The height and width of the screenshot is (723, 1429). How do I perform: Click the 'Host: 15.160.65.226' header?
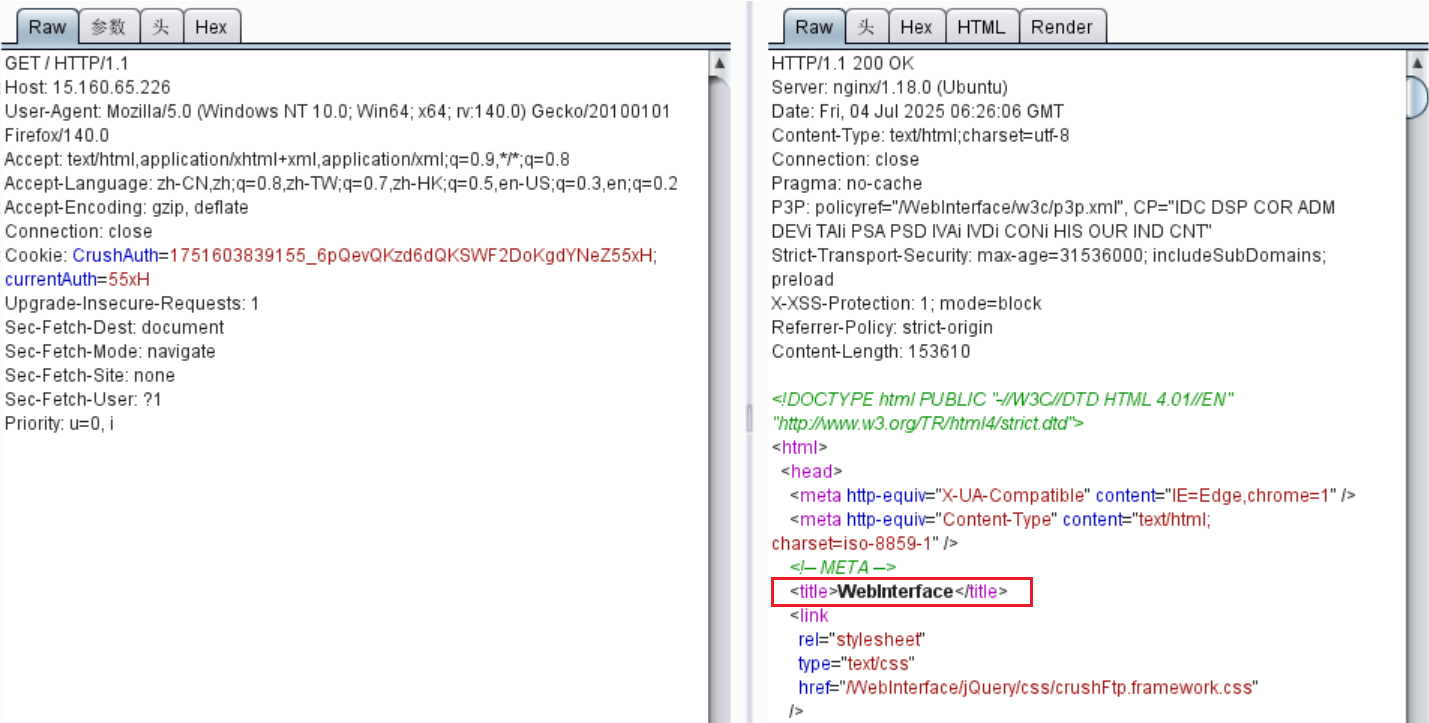tap(87, 87)
